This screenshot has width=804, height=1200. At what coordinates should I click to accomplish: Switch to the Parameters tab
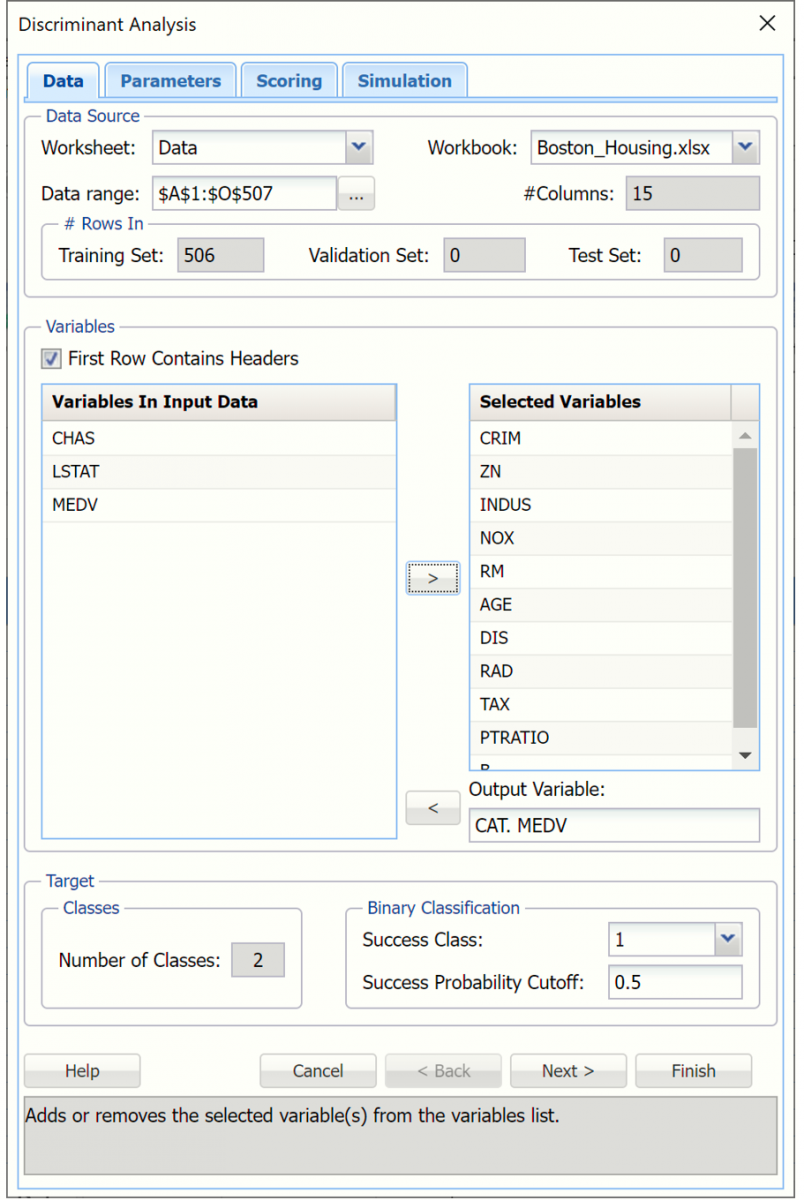(170, 81)
